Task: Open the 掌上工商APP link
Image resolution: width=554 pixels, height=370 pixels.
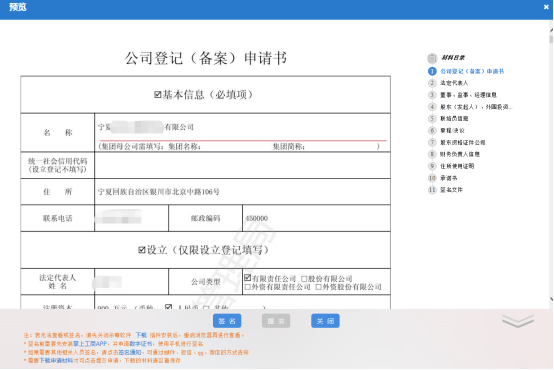Action: tap(90, 344)
